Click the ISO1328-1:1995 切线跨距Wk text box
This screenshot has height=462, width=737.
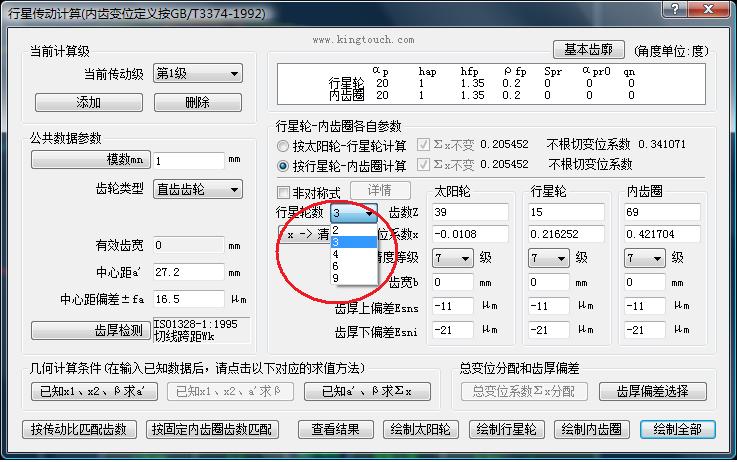coord(202,330)
